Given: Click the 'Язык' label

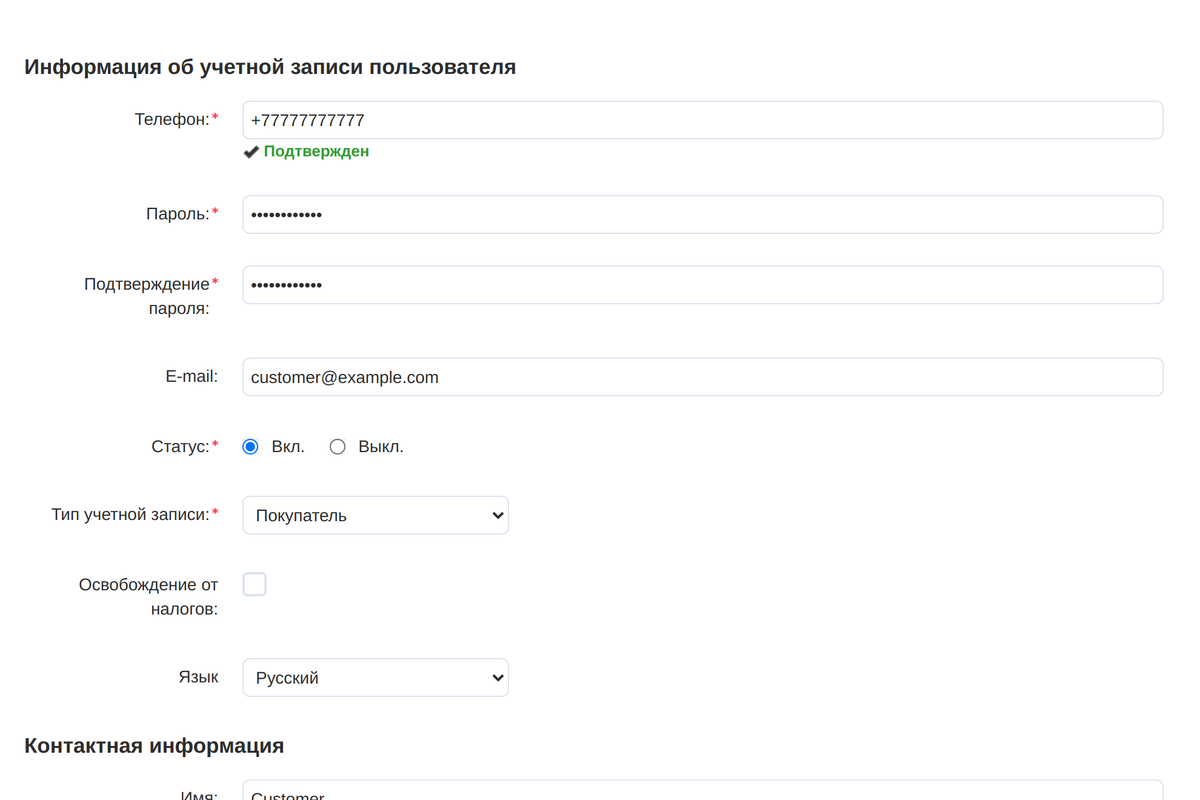Looking at the screenshot, I should coord(198,677).
